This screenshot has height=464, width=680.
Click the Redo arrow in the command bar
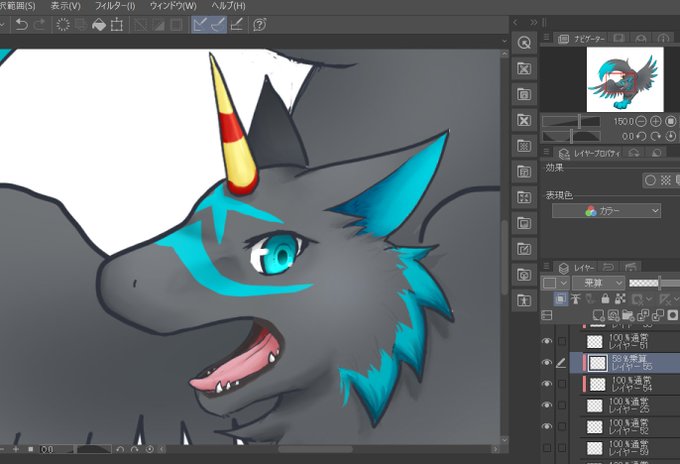40,25
